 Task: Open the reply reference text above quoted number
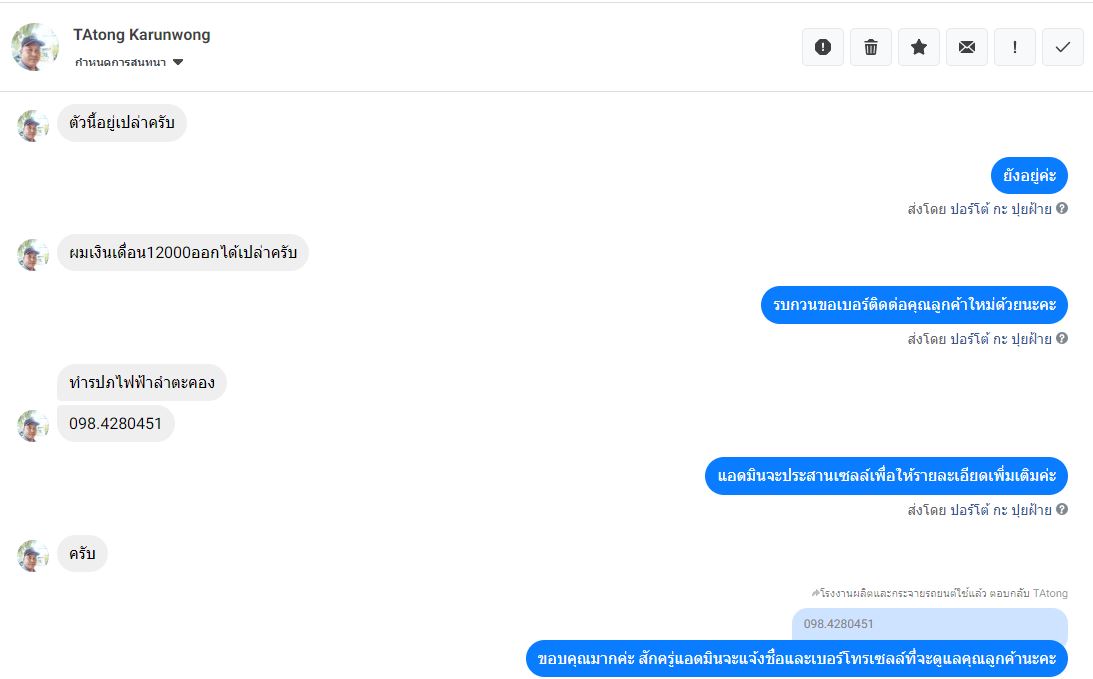click(x=939, y=593)
